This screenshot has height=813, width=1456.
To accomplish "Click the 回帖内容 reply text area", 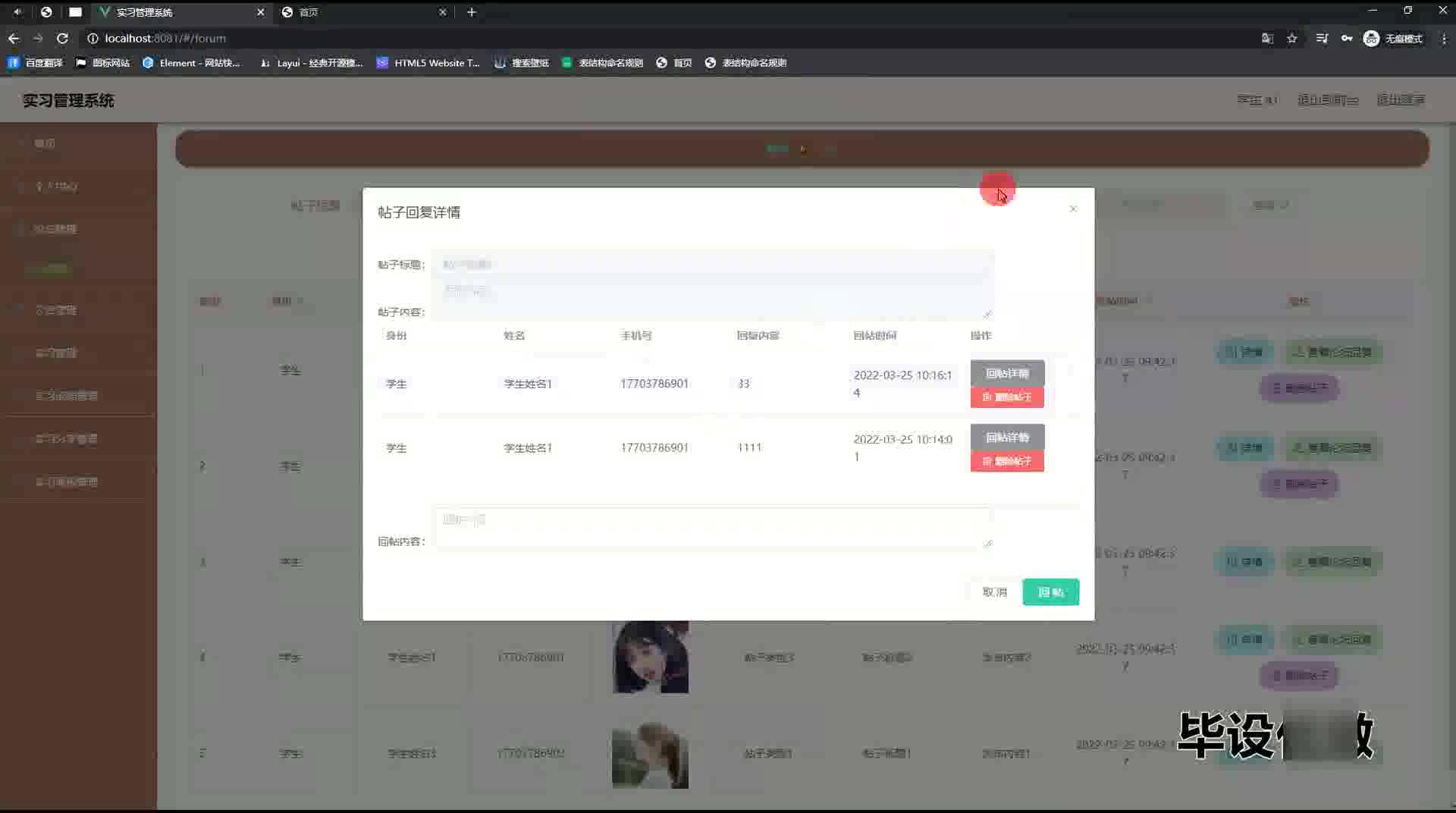I will [x=712, y=528].
